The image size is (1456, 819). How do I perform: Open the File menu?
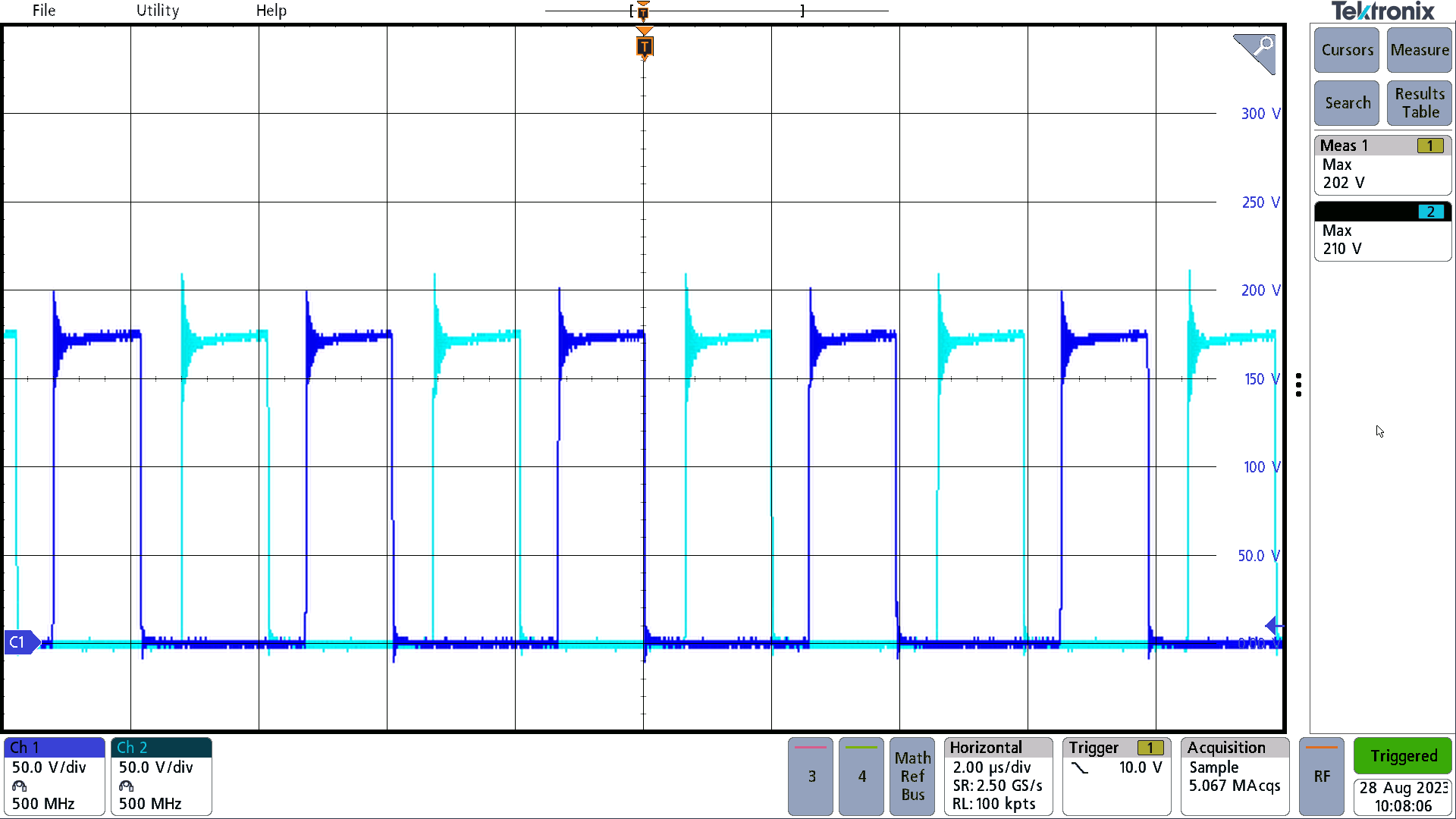coord(44,11)
